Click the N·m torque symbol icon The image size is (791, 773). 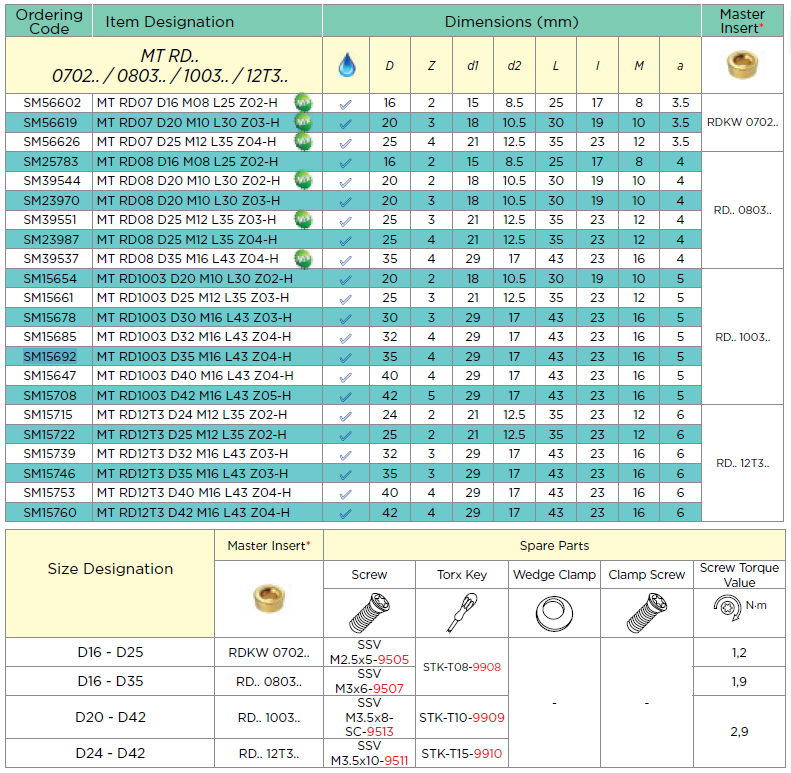[741, 606]
